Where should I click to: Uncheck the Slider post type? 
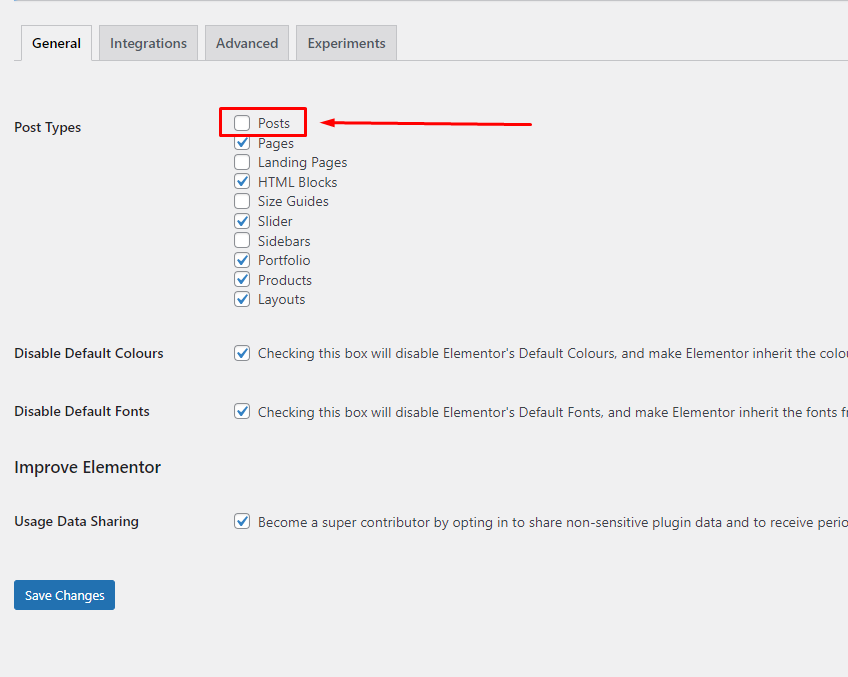point(242,221)
